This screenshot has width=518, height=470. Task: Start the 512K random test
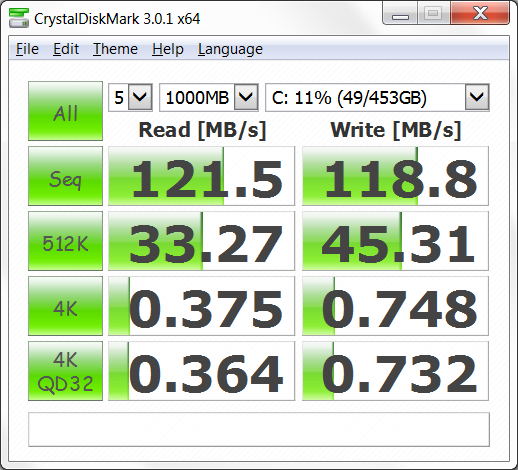(65, 241)
